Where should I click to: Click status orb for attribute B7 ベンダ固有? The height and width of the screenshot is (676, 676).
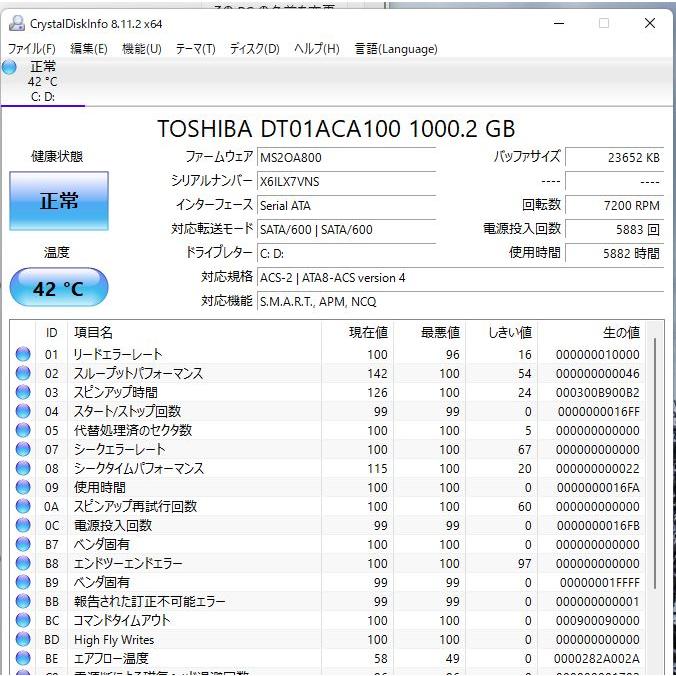23,544
